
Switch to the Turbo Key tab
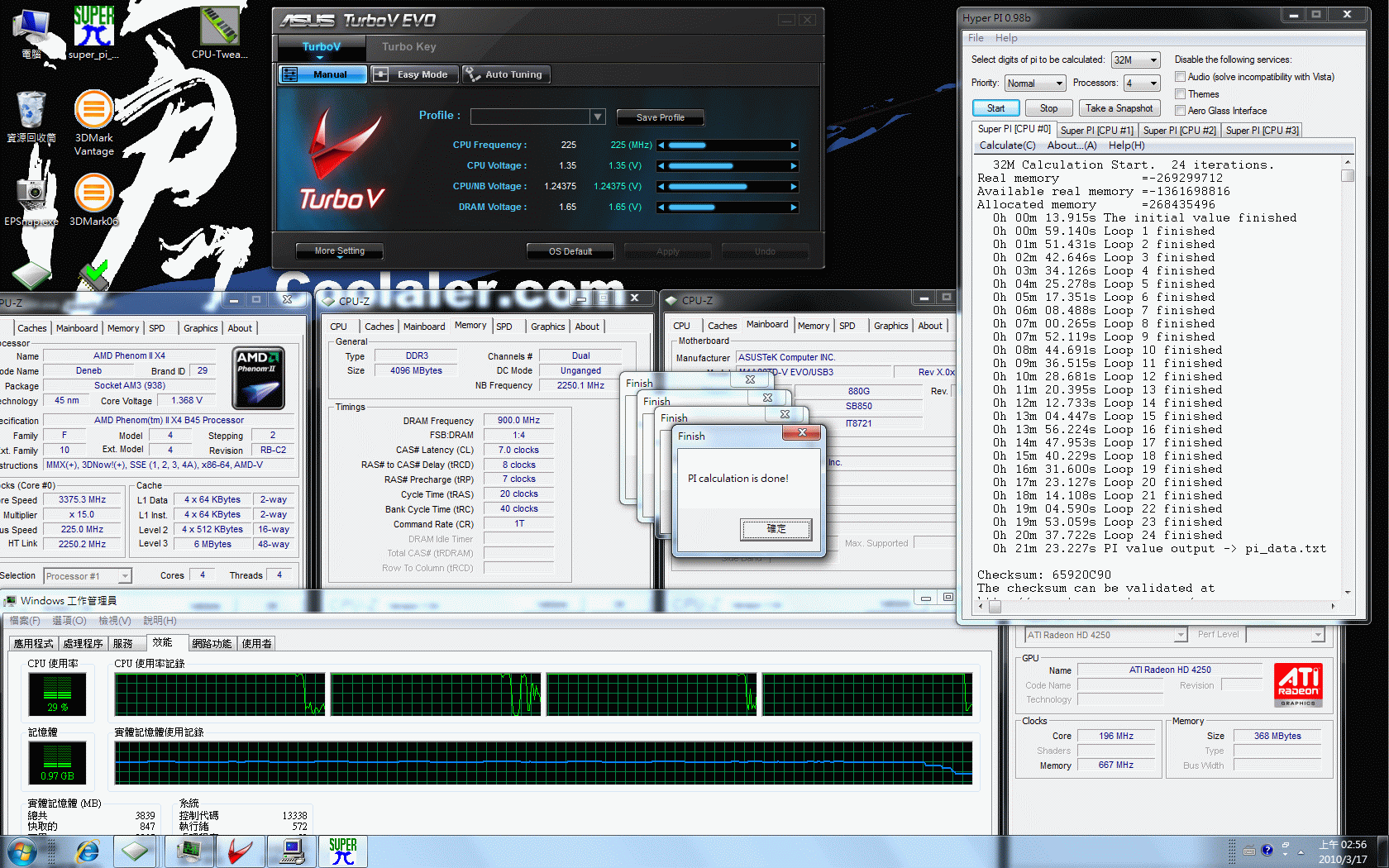click(408, 47)
